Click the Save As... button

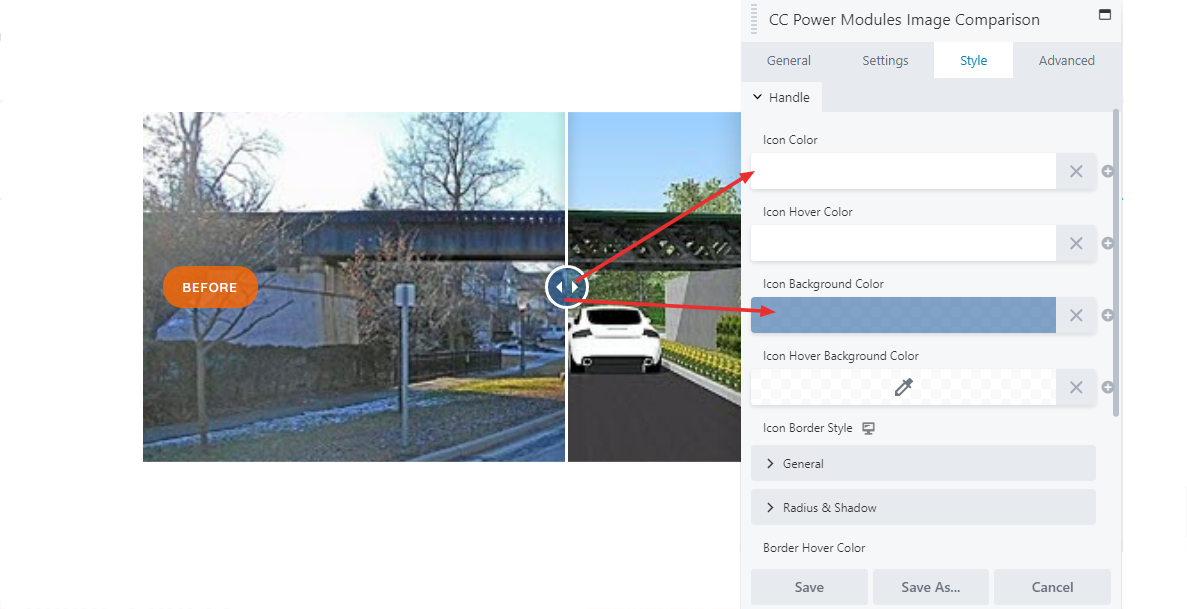tap(930, 587)
